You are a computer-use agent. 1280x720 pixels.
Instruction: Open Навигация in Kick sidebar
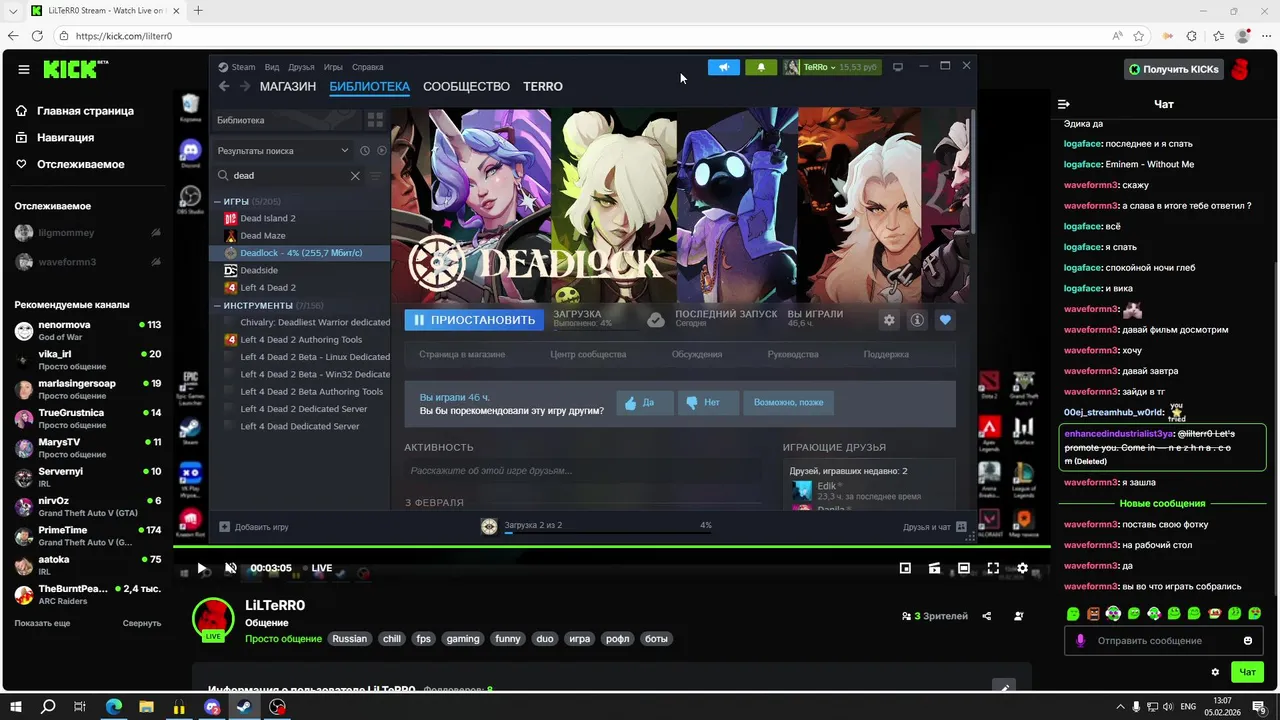tap(65, 137)
